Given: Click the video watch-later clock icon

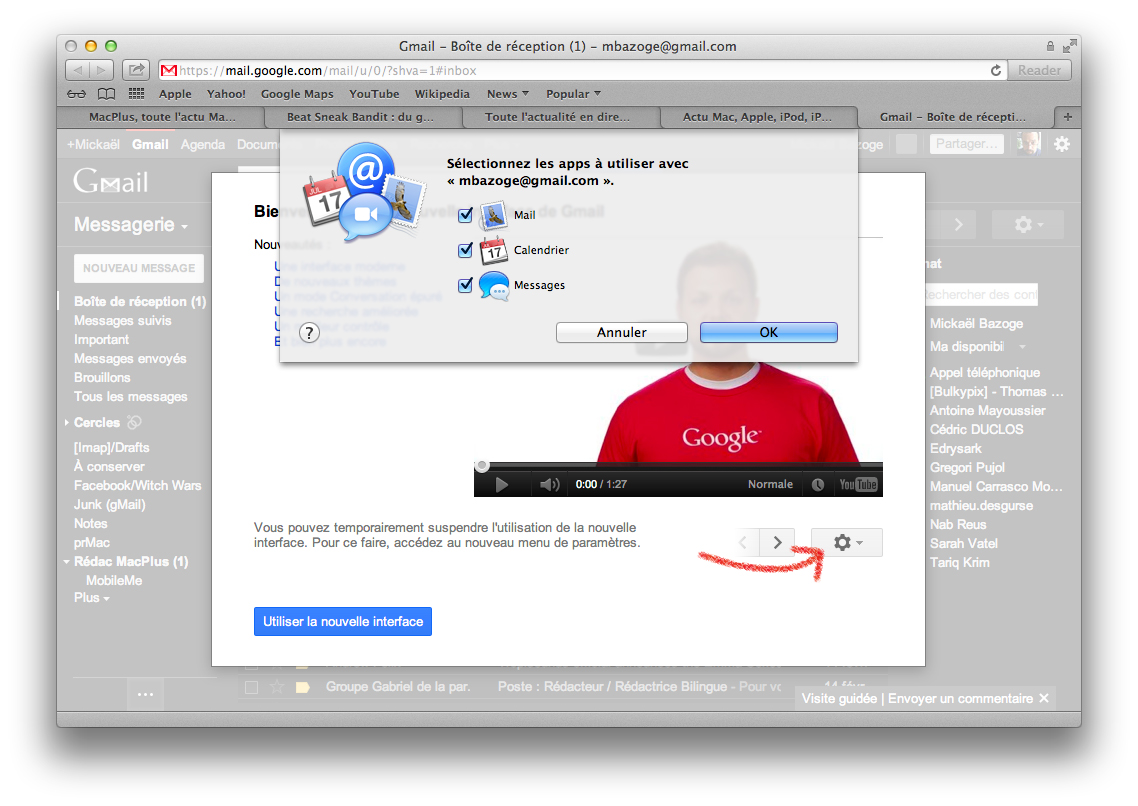Looking at the screenshot, I should [x=818, y=485].
